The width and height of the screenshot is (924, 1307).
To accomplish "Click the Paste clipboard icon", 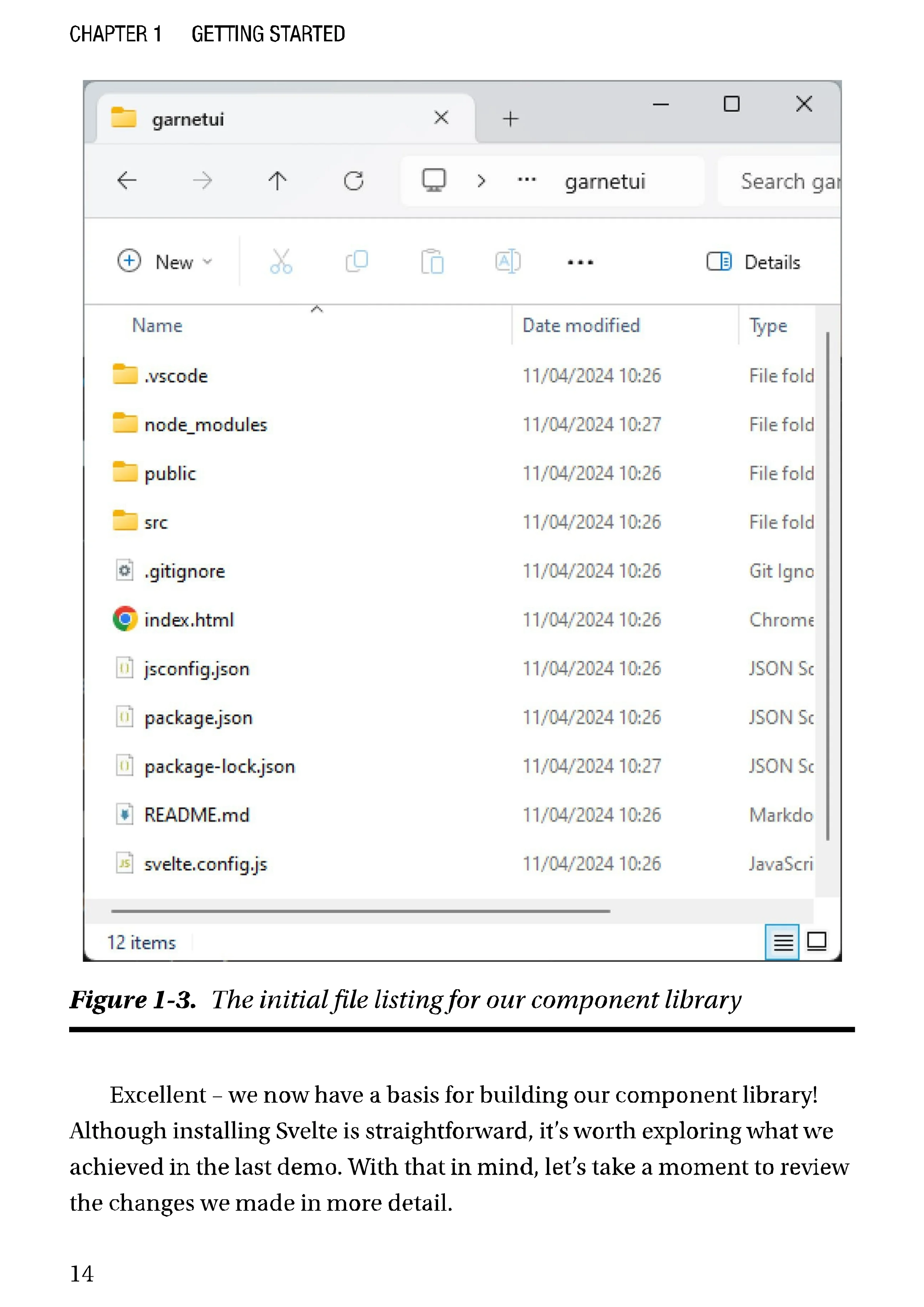I will tap(432, 262).
